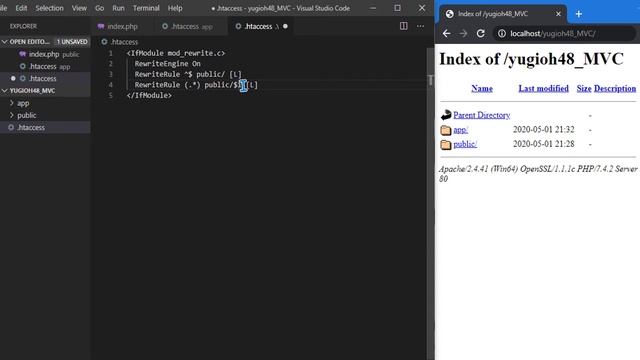Sort listing by Last modified column
This screenshot has width=640, height=360.
click(543, 89)
